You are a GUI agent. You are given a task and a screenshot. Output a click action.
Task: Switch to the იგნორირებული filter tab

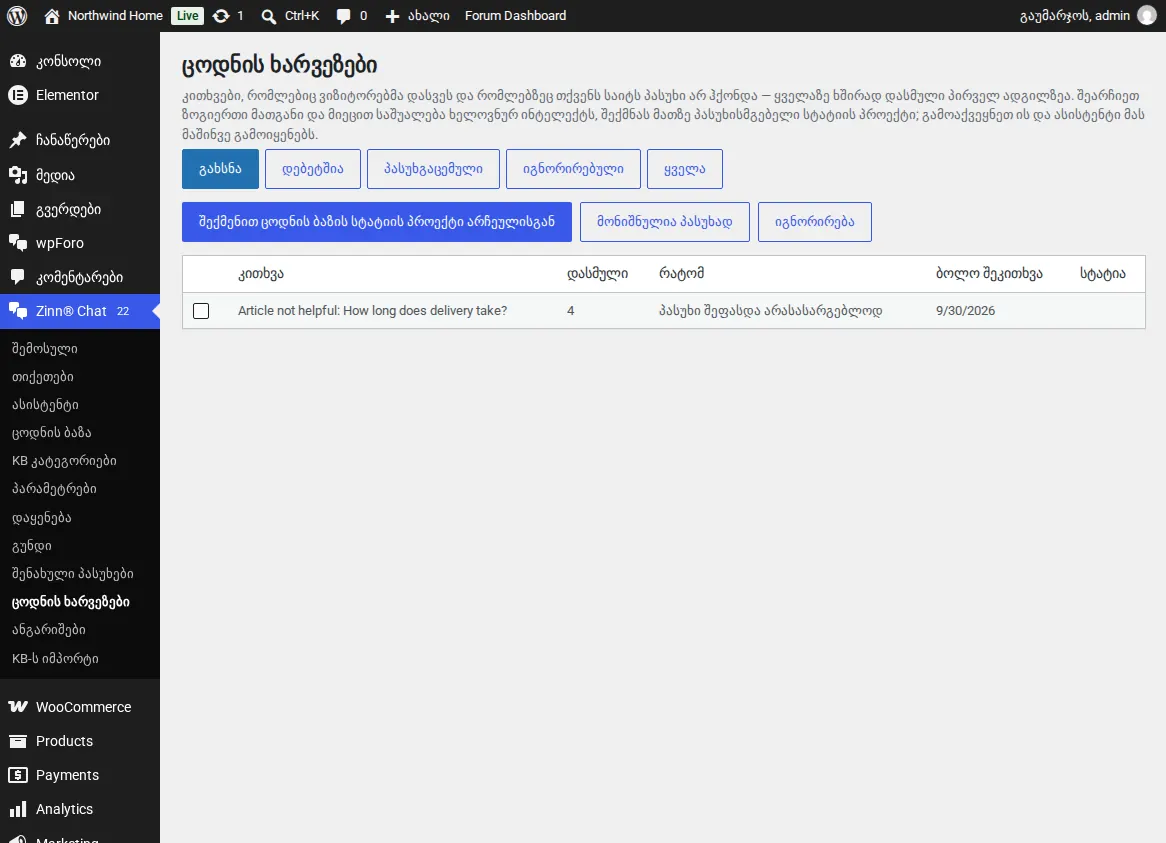coord(573,169)
